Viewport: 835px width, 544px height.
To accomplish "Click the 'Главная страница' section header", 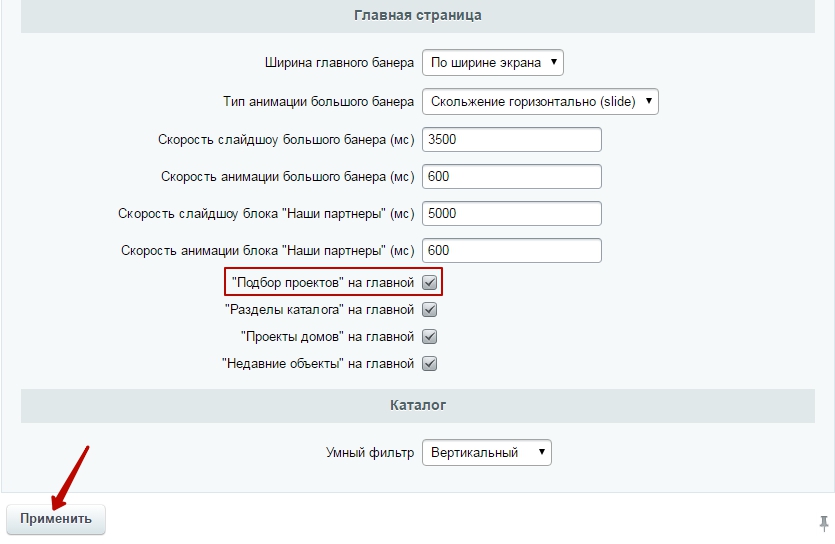I will 418,16.
